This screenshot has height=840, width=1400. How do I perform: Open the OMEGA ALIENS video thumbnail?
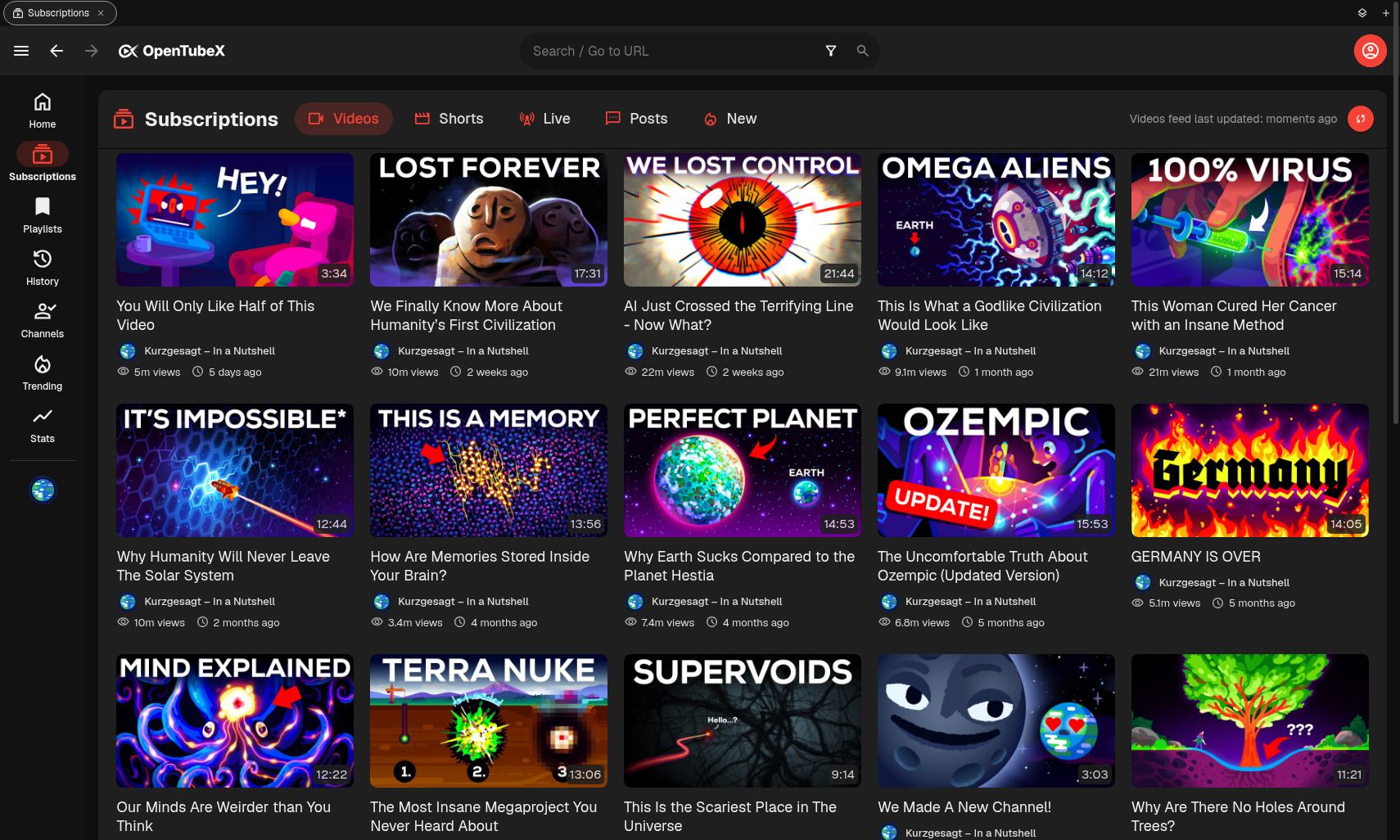click(996, 219)
